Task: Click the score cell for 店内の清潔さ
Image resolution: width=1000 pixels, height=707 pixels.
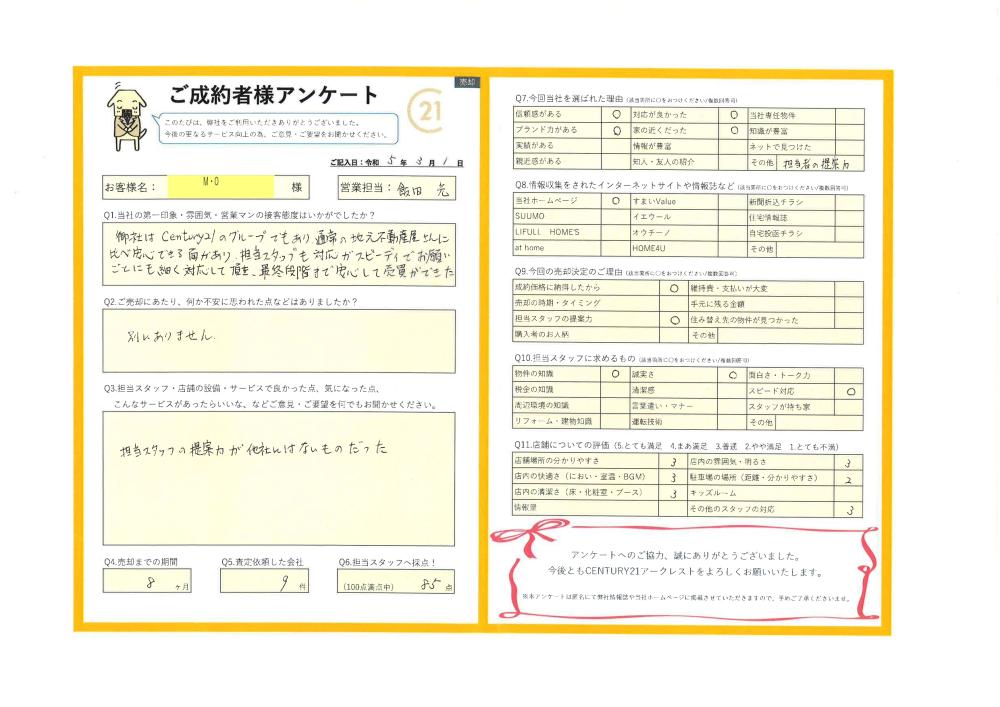Action: (x=673, y=493)
